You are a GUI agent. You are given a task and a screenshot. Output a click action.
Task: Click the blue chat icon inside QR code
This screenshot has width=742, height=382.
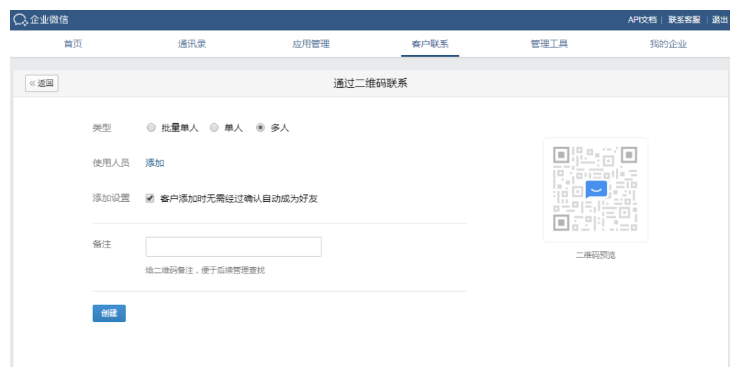(596, 189)
